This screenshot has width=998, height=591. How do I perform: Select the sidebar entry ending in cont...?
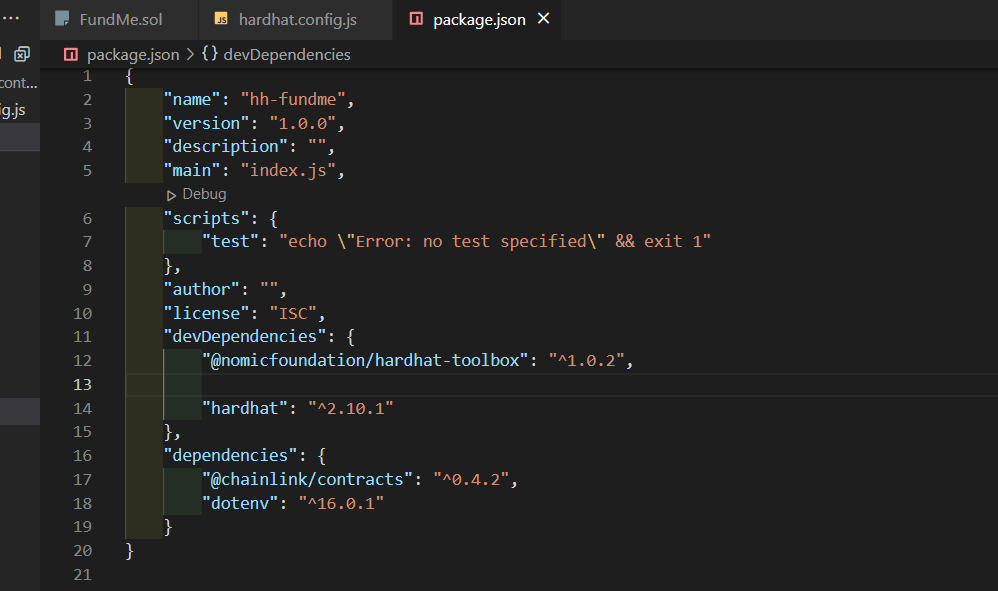coord(19,83)
